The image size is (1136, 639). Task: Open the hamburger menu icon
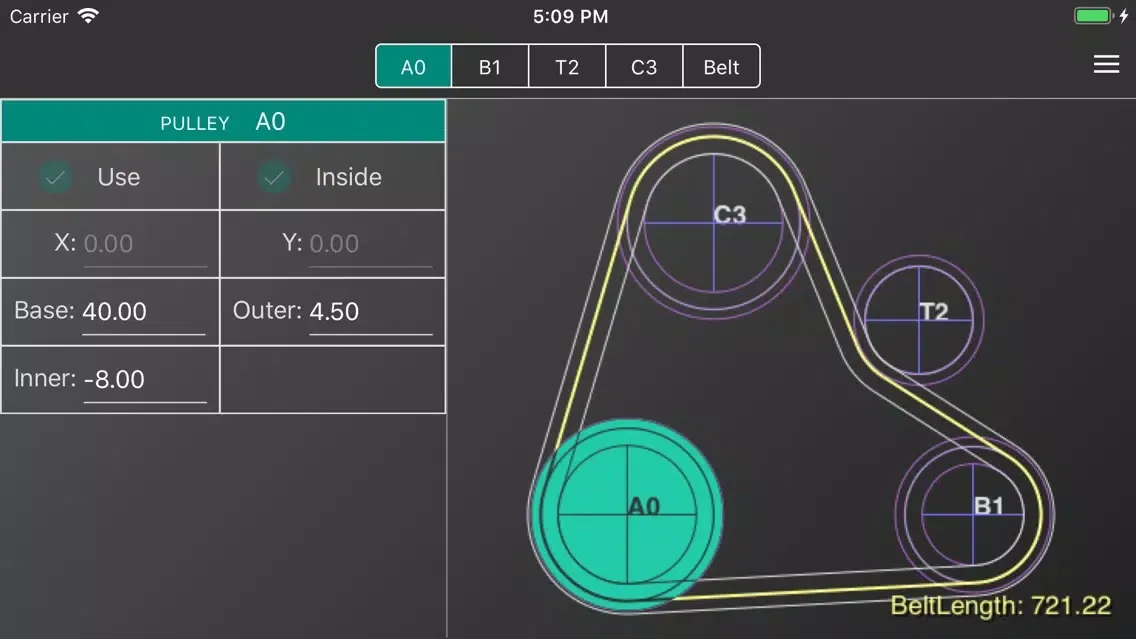pyautogui.click(x=1106, y=64)
